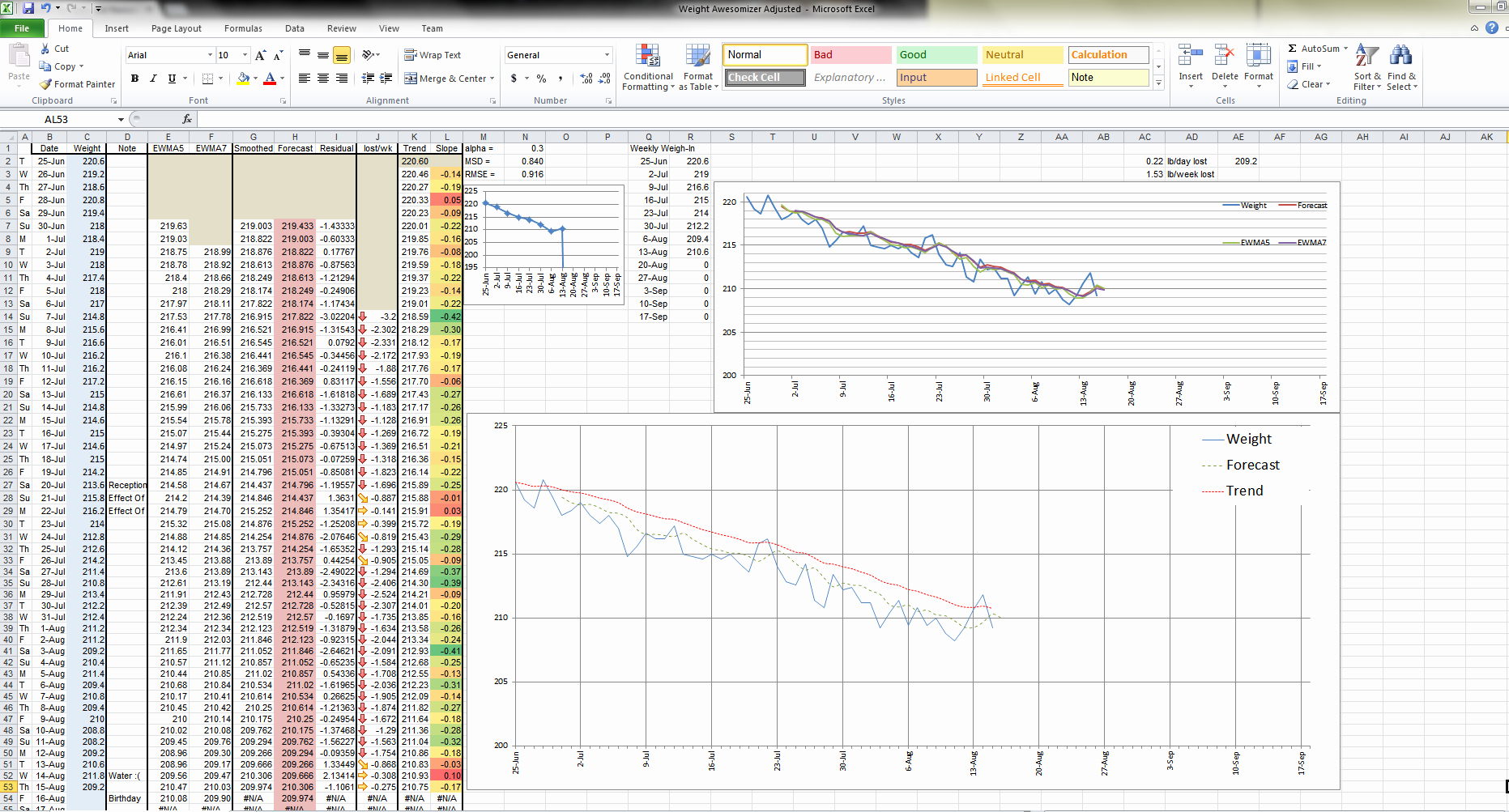This screenshot has width=1509, height=812.
Task: Apply the red font color
Action: click(x=271, y=79)
